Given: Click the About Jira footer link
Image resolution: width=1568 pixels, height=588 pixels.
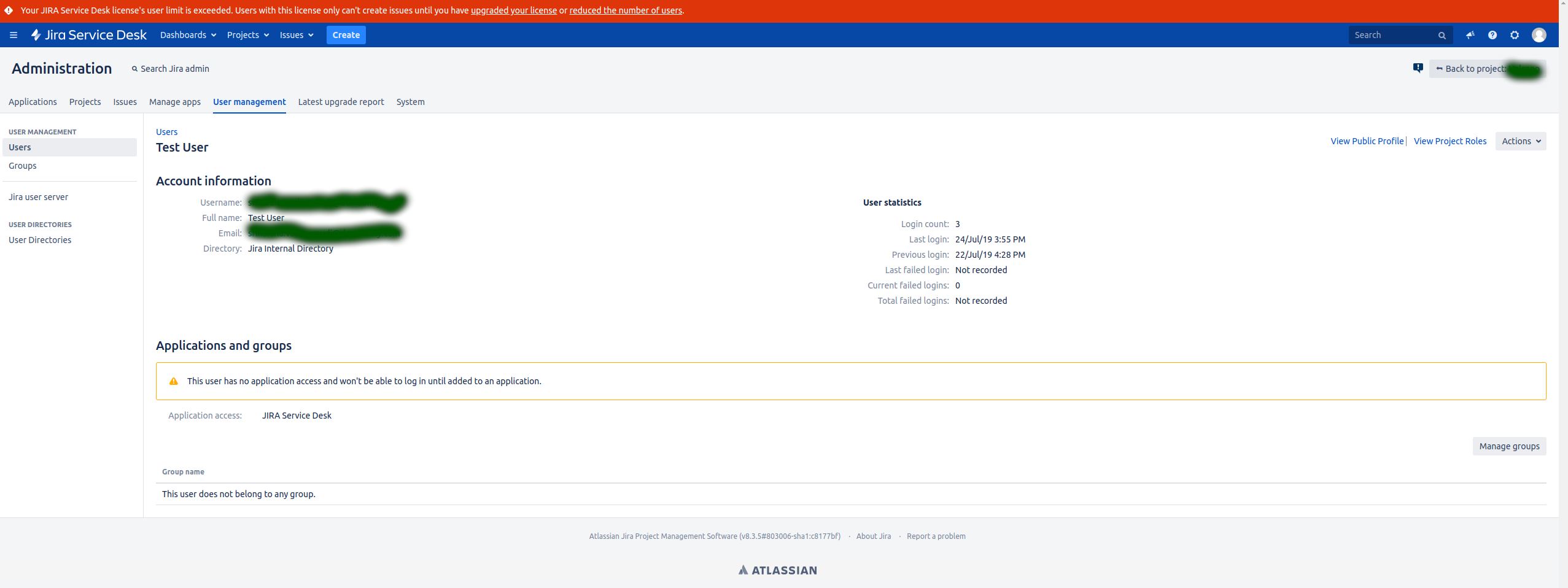Looking at the screenshot, I should pyautogui.click(x=874, y=536).
